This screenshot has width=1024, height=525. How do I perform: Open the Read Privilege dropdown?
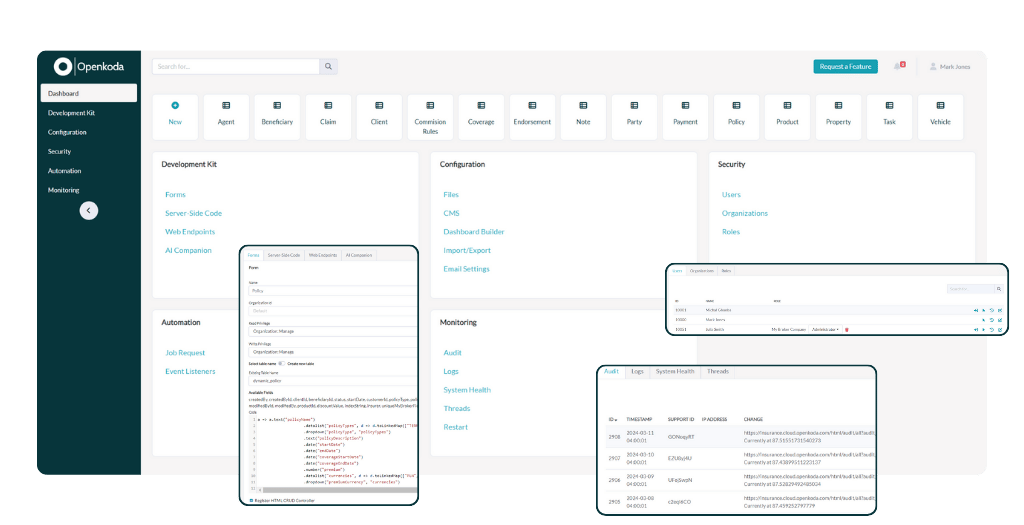[330, 331]
